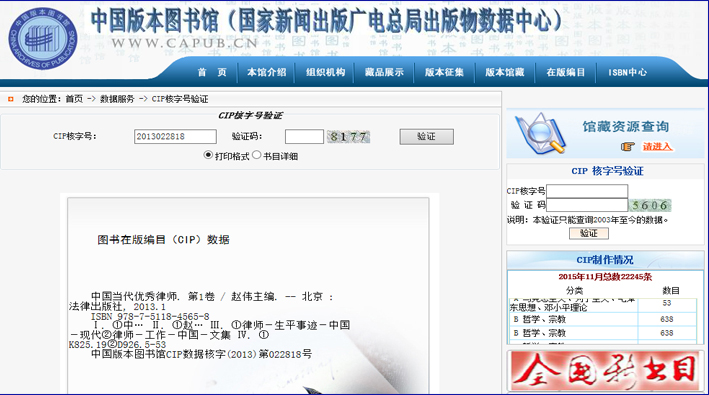
Task: Select the 打印格式 radio option
Action: [208, 155]
